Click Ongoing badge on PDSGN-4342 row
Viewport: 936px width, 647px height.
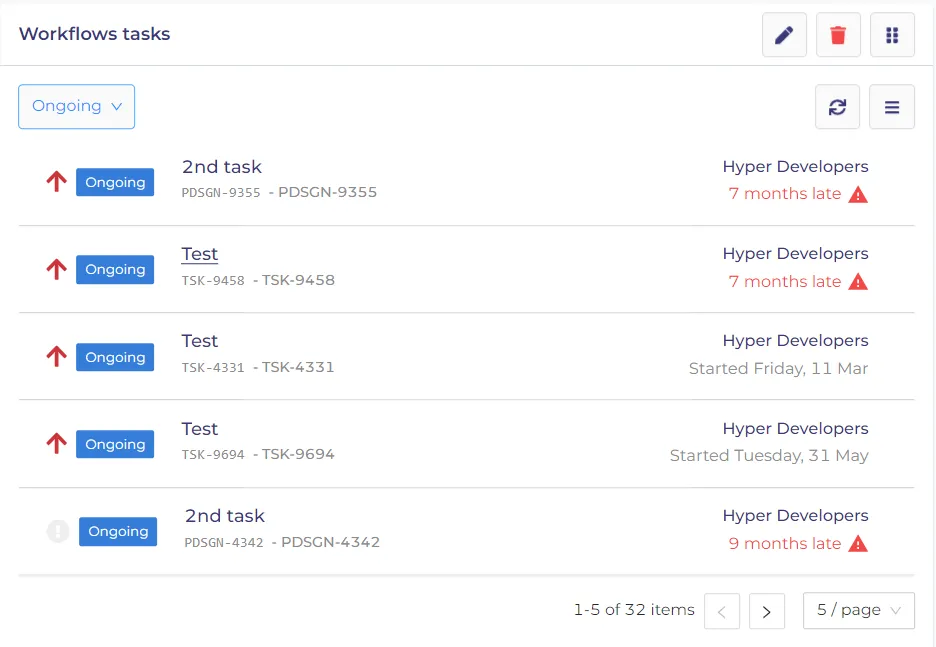(x=118, y=531)
